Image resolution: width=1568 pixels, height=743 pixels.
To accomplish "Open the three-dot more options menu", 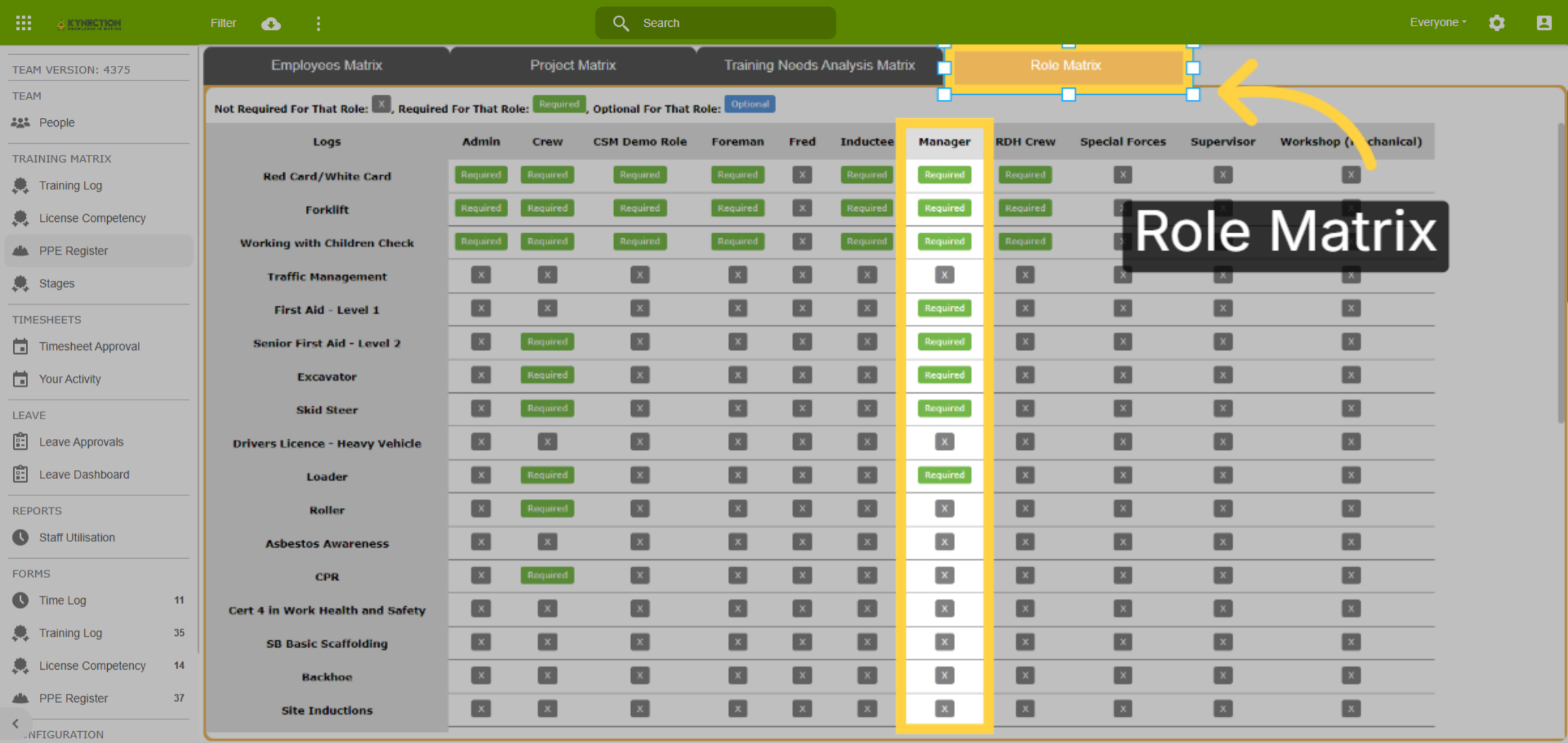I will (x=318, y=24).
